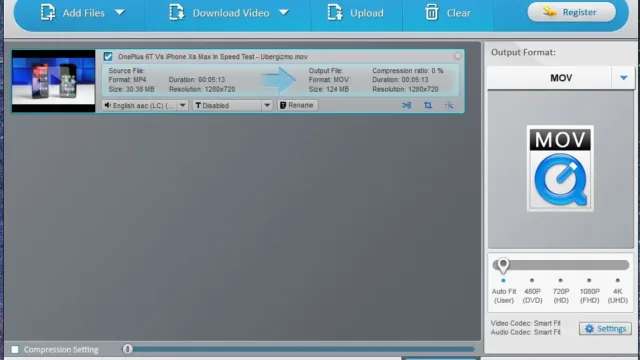The height and width of the screenshot is (360, 640).
Task: Click the MOV QuickTime format icon
Action: [x=560, y=168]
